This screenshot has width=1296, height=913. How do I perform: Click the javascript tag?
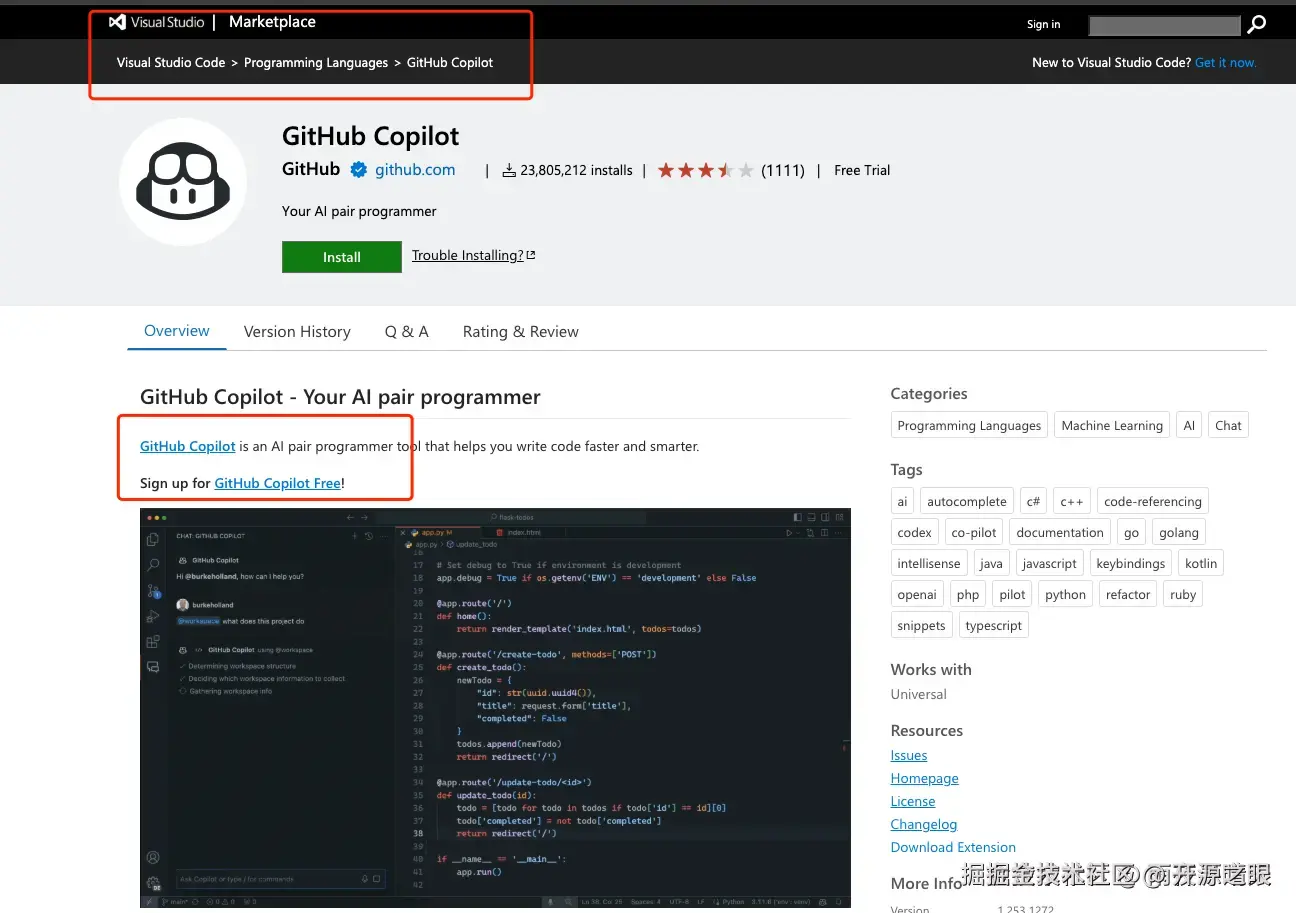(x=1050, y=563)
